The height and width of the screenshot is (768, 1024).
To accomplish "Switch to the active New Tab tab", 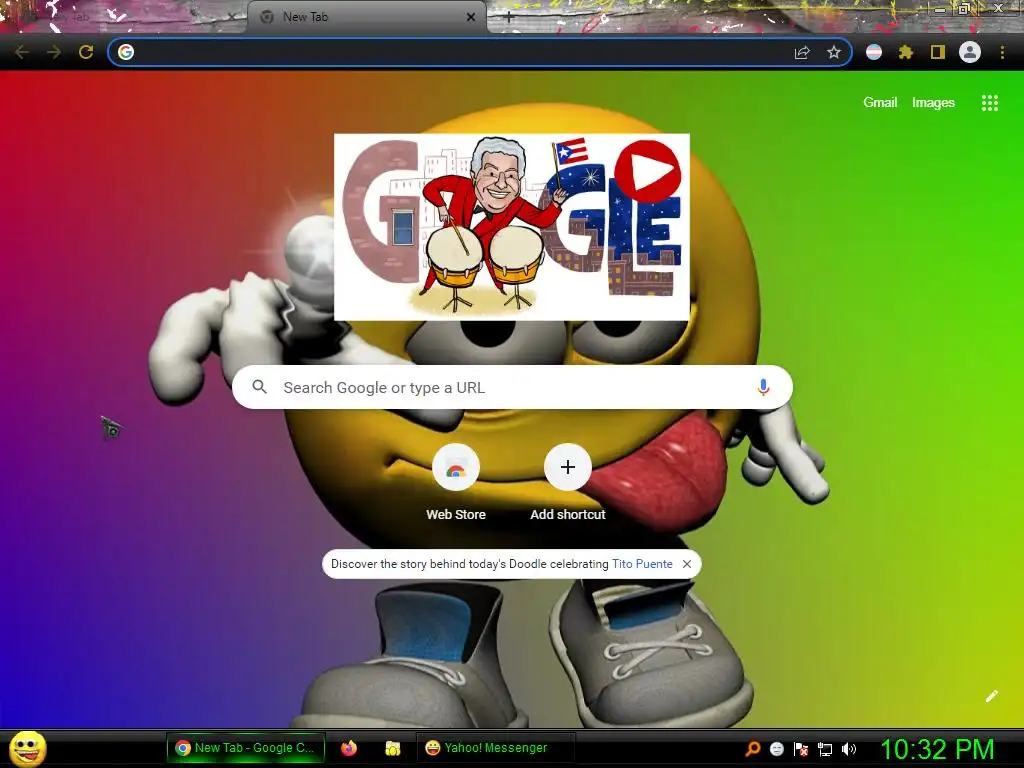I will [367, 18].
